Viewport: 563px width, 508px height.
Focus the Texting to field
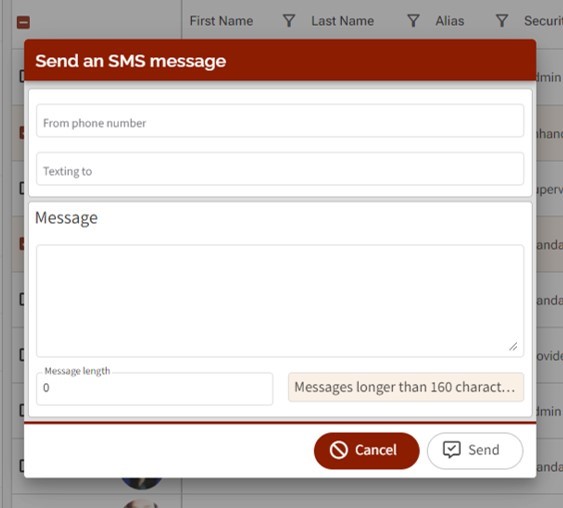click(280, 169)
